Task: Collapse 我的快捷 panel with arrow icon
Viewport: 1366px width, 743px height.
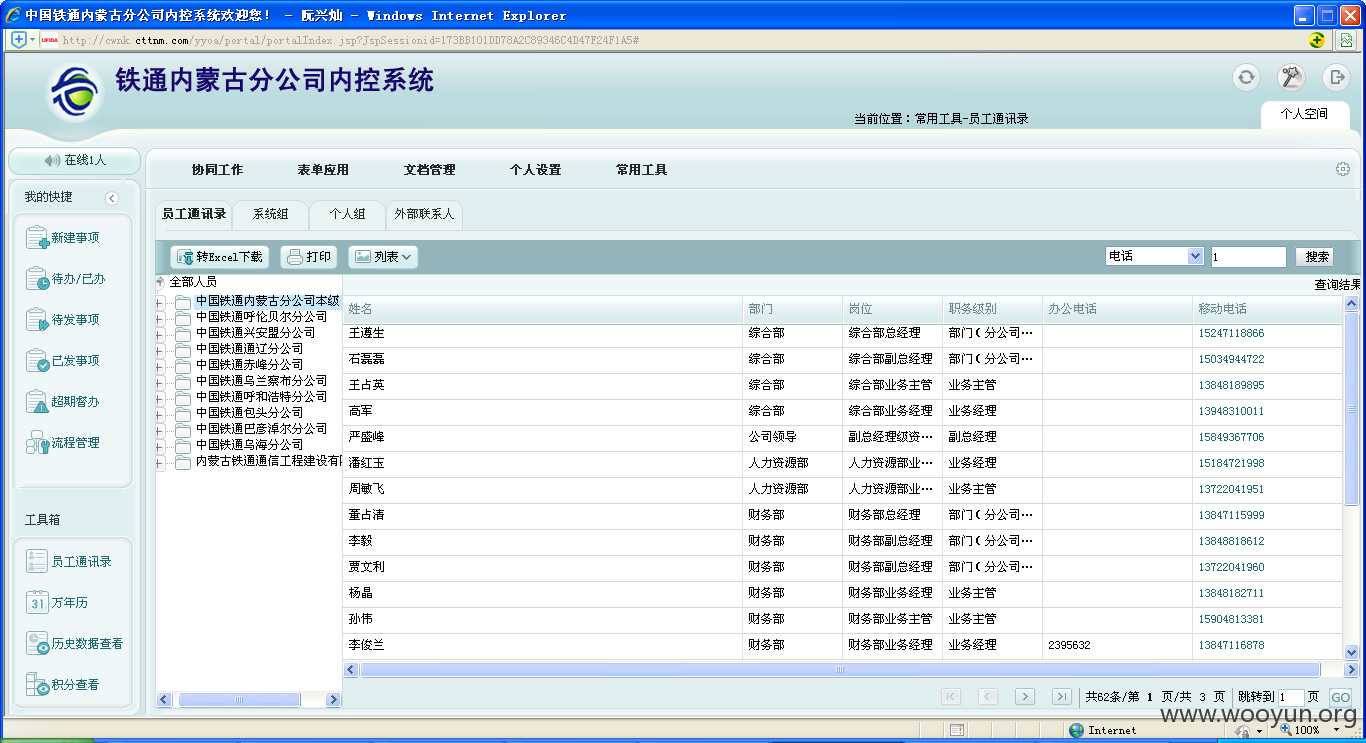Action: pos(112,198)
